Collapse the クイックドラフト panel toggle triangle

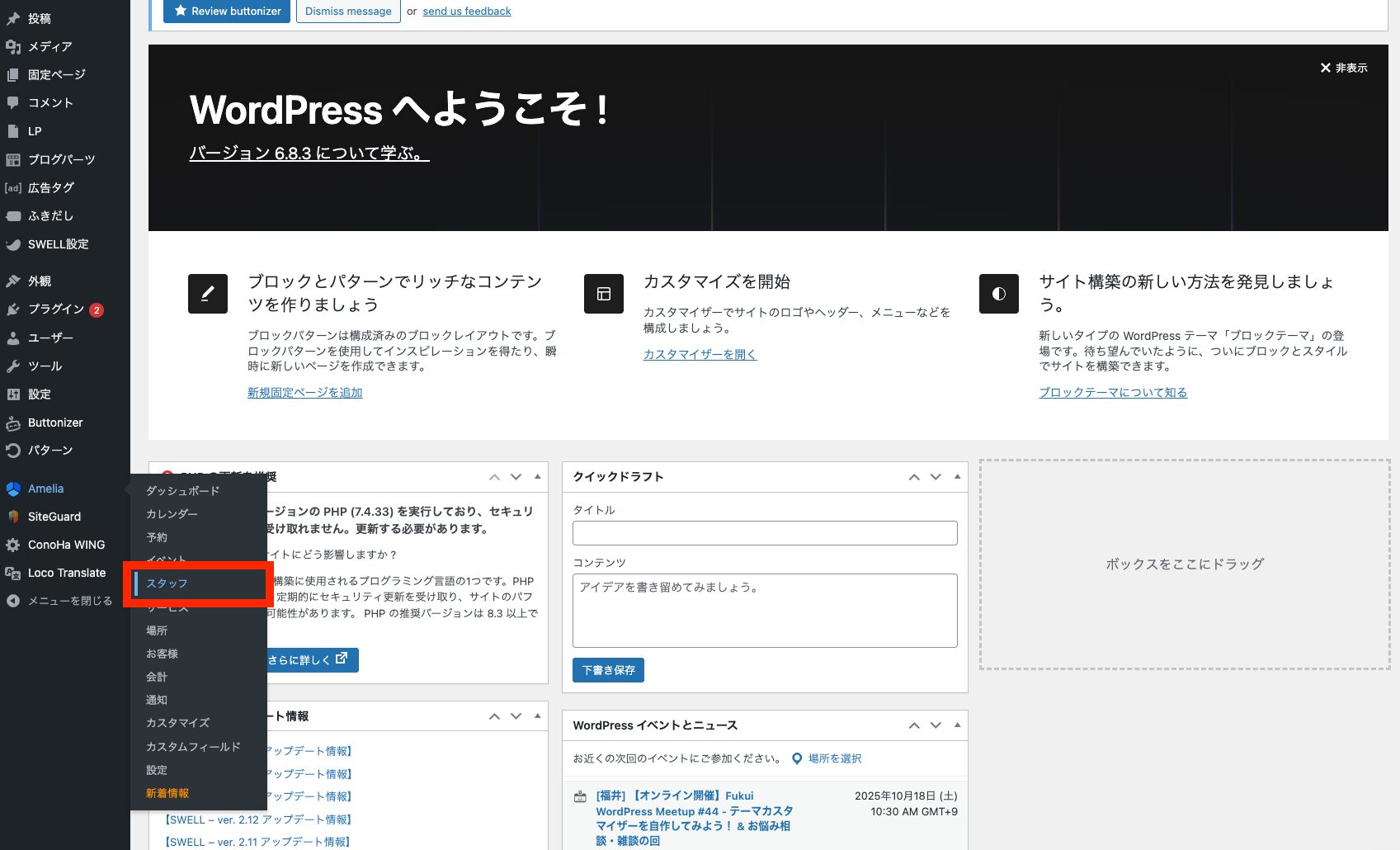pos(957,476)
